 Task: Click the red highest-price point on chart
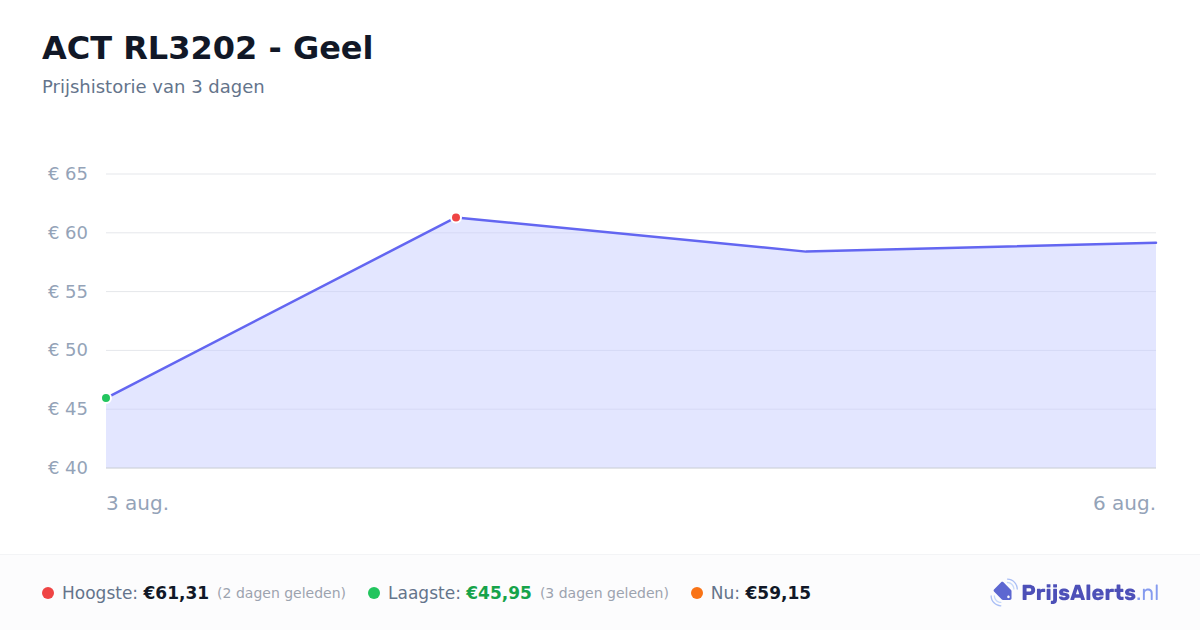(x=456, y=217)
